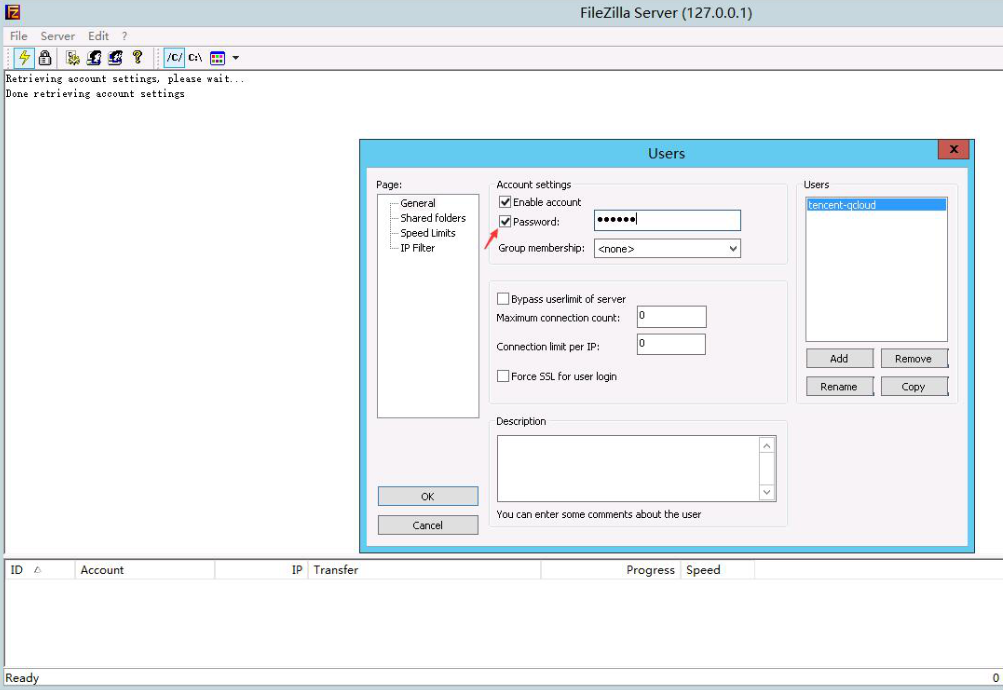Image resolution: width=1003 pixels, height=690 pixels.
Task: Open the Edit menu
Action: coord(98,36)
